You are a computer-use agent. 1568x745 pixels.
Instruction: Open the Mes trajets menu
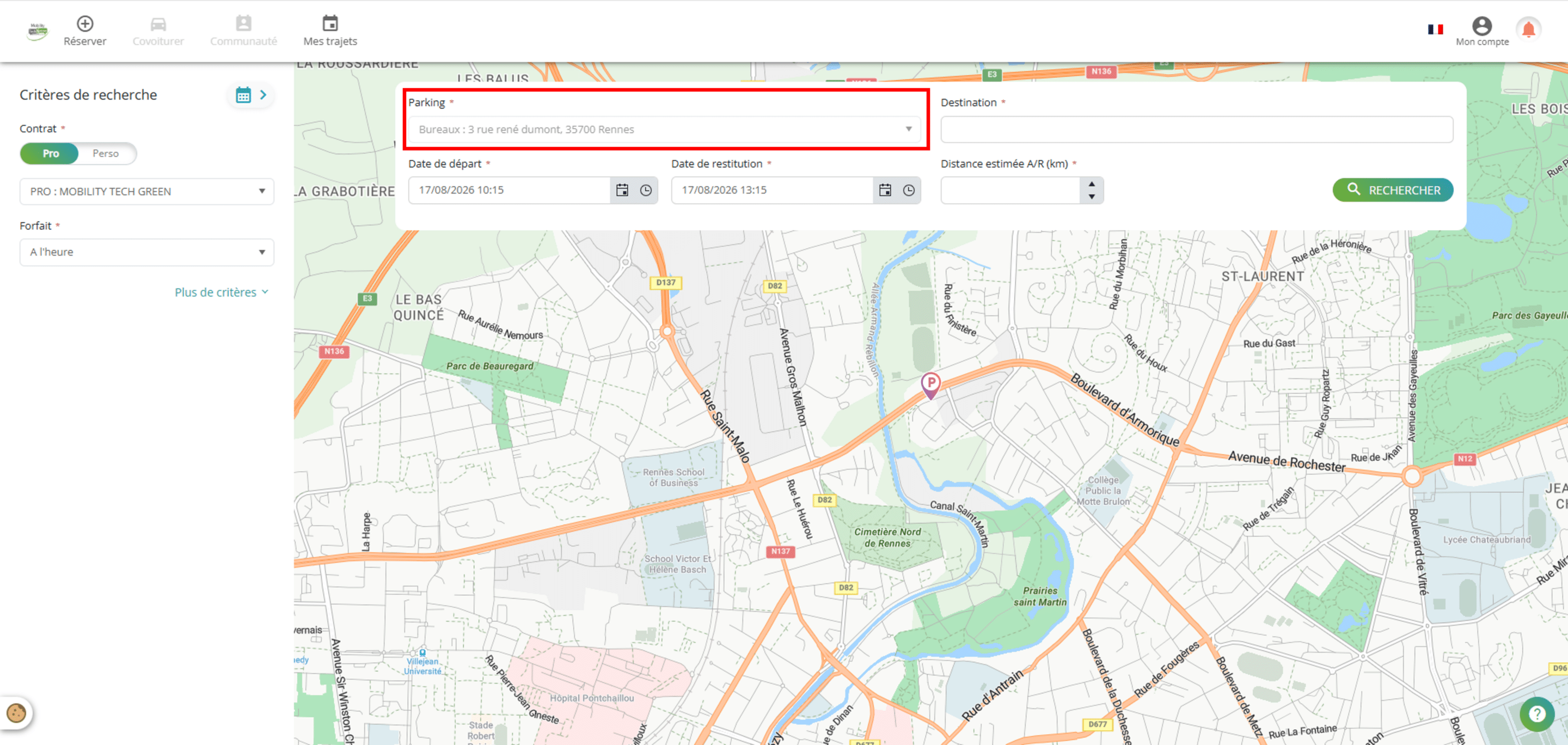point(330,31)
